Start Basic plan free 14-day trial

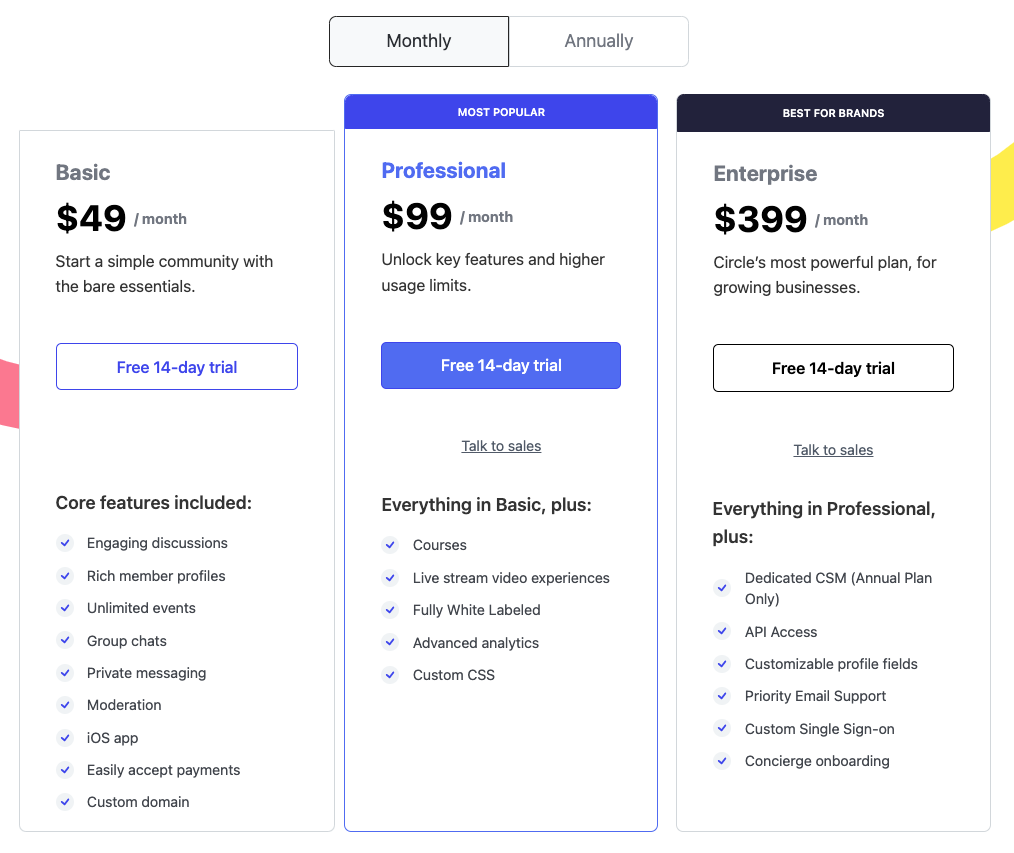coord(177,367)
